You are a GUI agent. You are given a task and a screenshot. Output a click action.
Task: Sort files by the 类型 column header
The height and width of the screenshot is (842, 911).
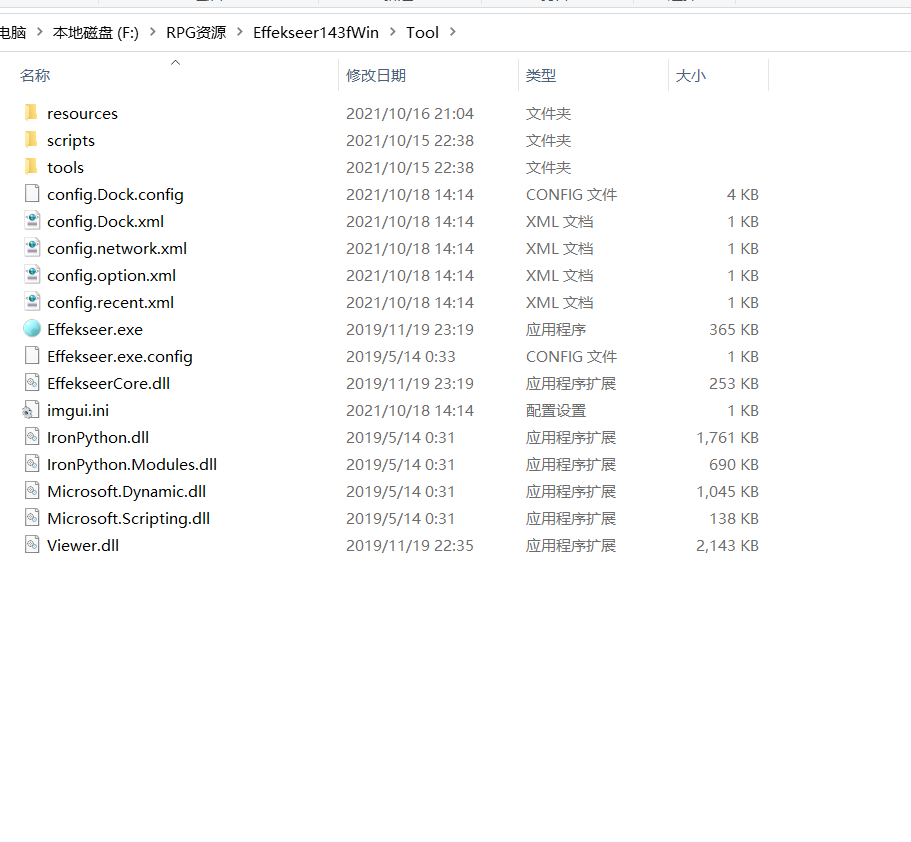point(541,76)
